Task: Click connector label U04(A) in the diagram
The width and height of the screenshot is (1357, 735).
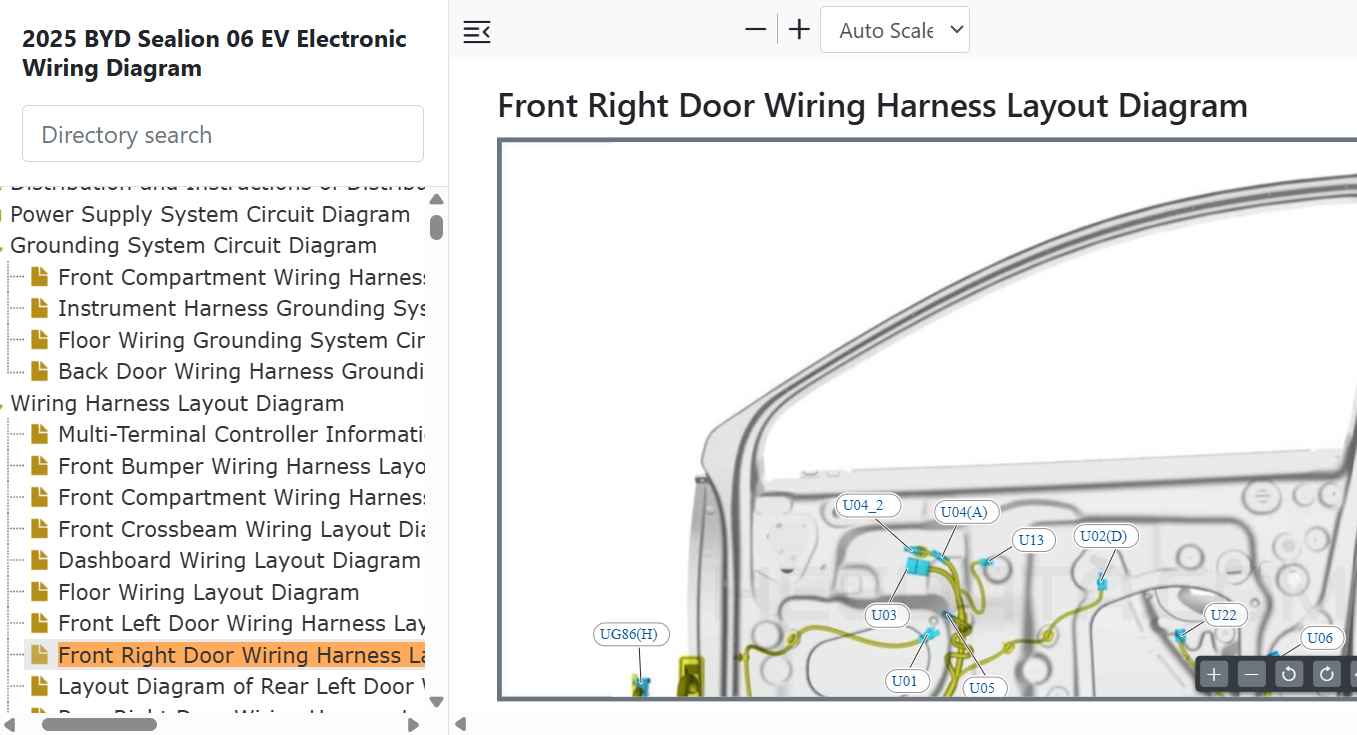Action: [964, 512]
